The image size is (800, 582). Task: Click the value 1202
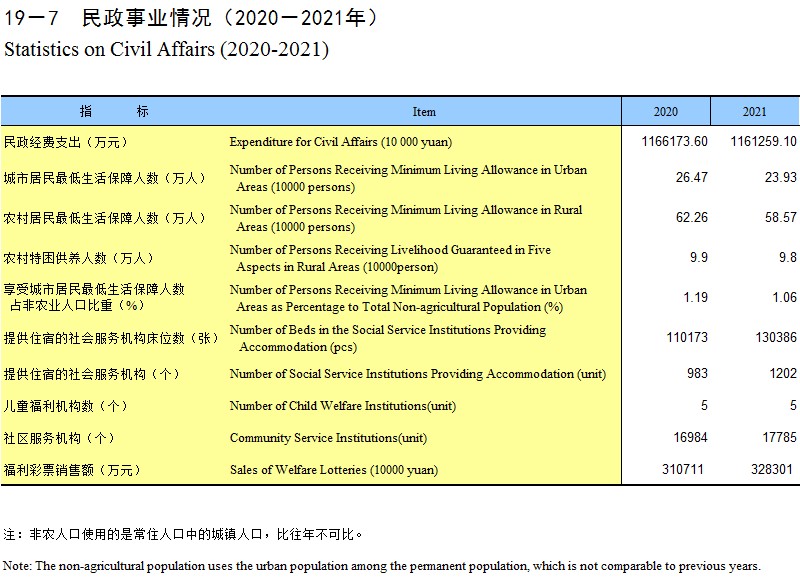click(x=783, y=373)
